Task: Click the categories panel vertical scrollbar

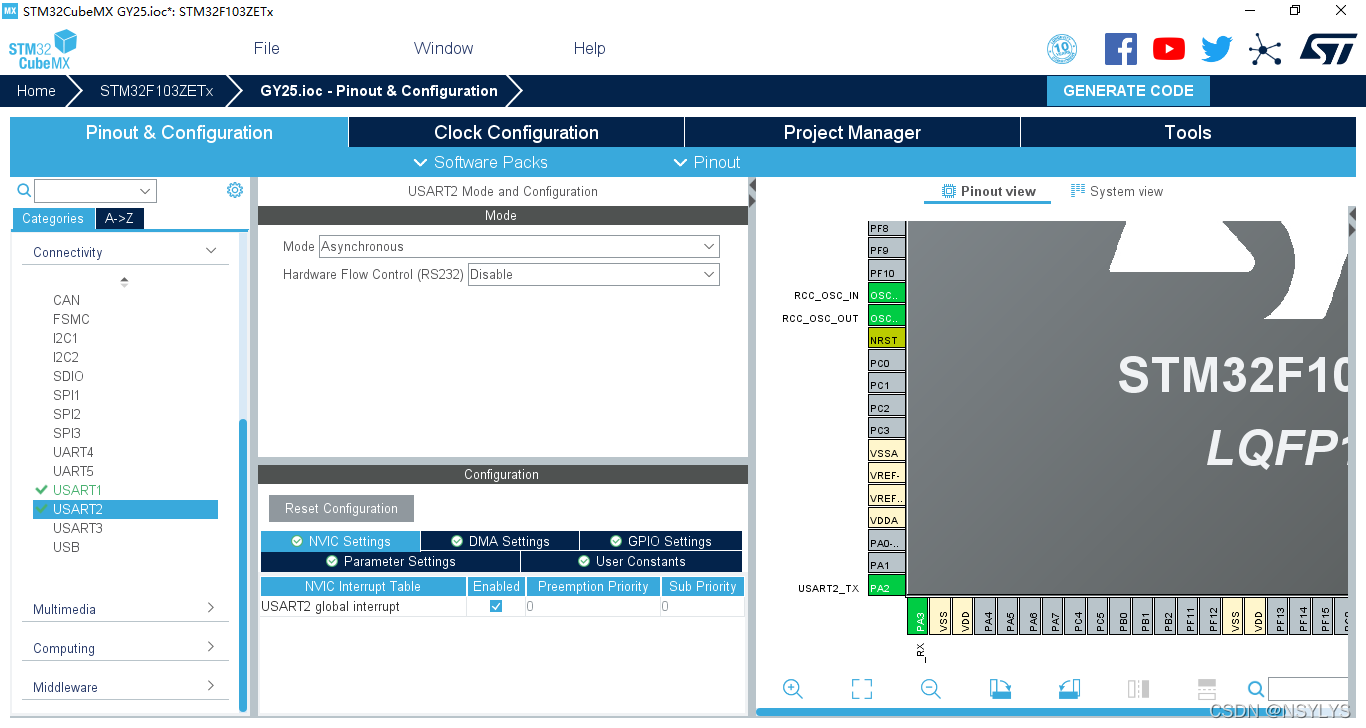Action: [x=242, y=565]
